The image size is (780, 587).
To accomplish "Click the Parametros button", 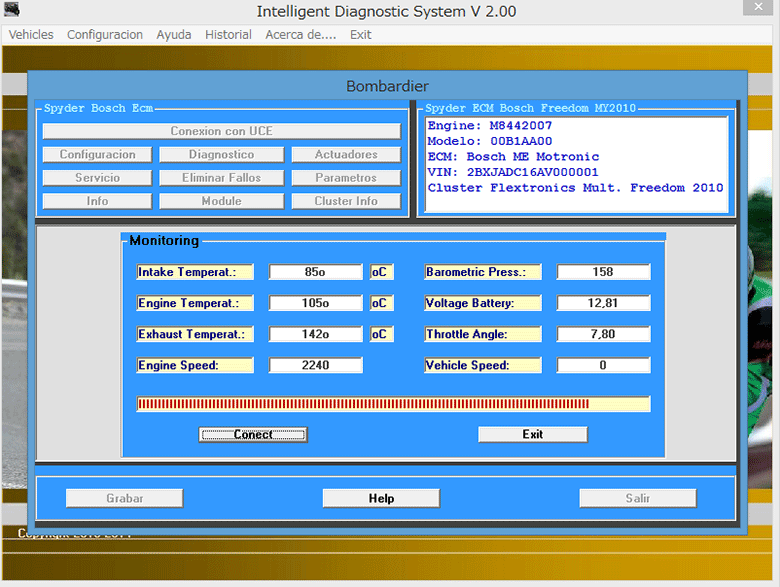I will pyautogui.click(x=346, y=178).
